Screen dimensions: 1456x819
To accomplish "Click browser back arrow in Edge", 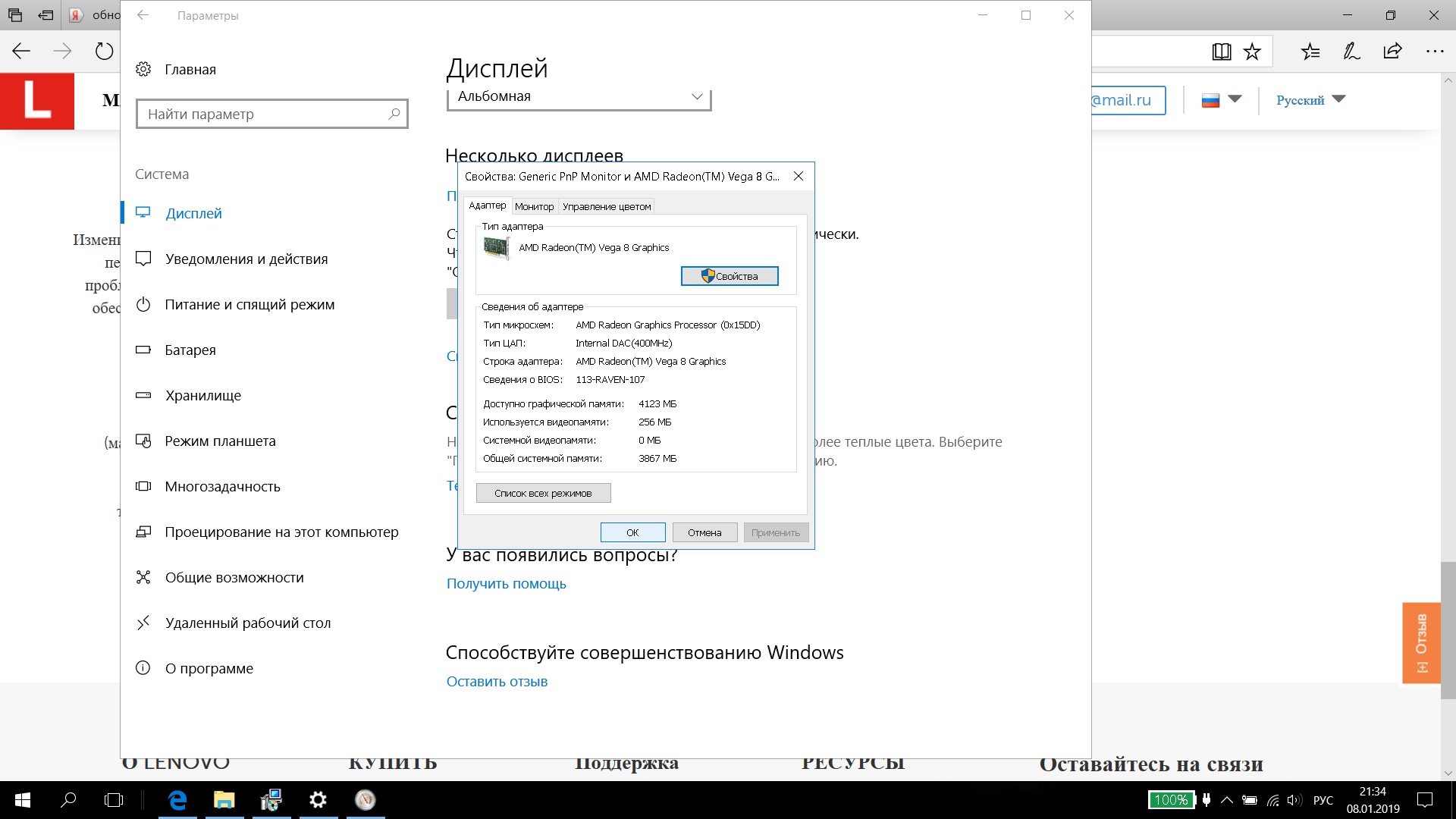I will [21, 52].
